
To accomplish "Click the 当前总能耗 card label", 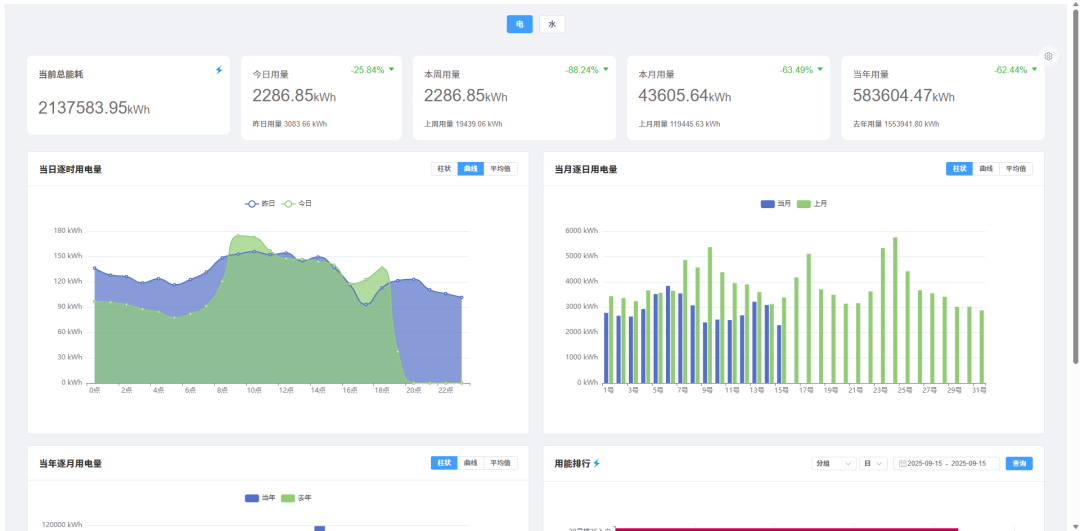I will 61,74.
